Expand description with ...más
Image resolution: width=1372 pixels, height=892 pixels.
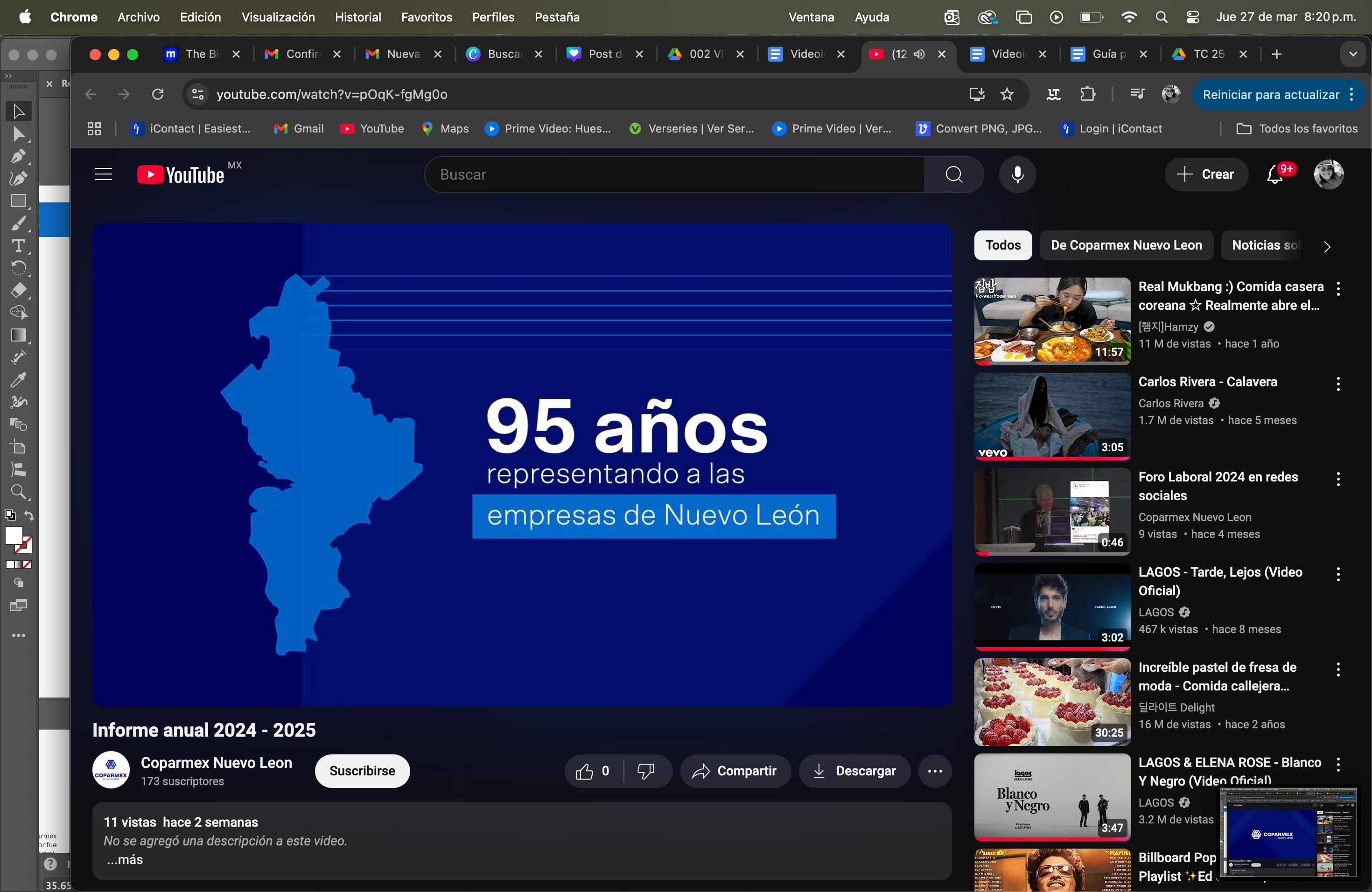tap(125, 860)
